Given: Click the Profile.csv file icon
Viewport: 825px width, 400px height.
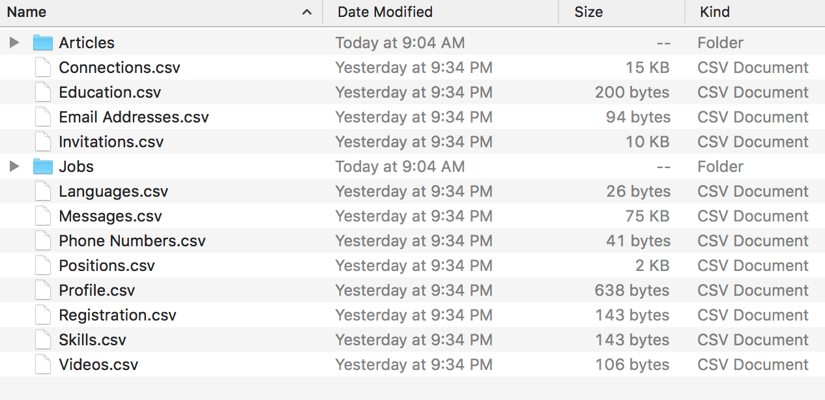Looking at the screenshot, I should pyautogui.click(x=43, y=290).
